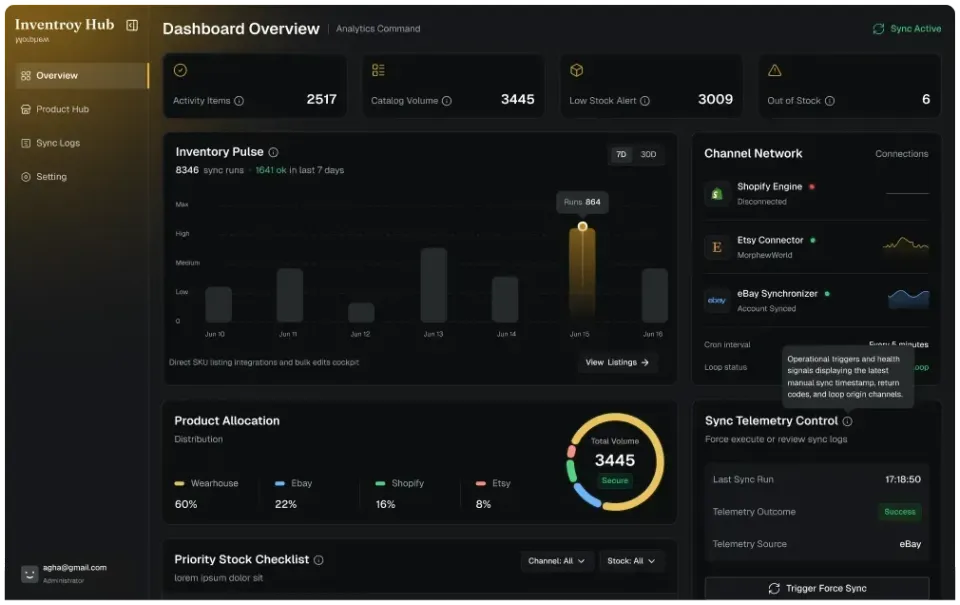Image resolution: width=960 pixels, height=605 pixels.
Task: Show info for Sync Telemetry Control
Action: coord(847,421)
